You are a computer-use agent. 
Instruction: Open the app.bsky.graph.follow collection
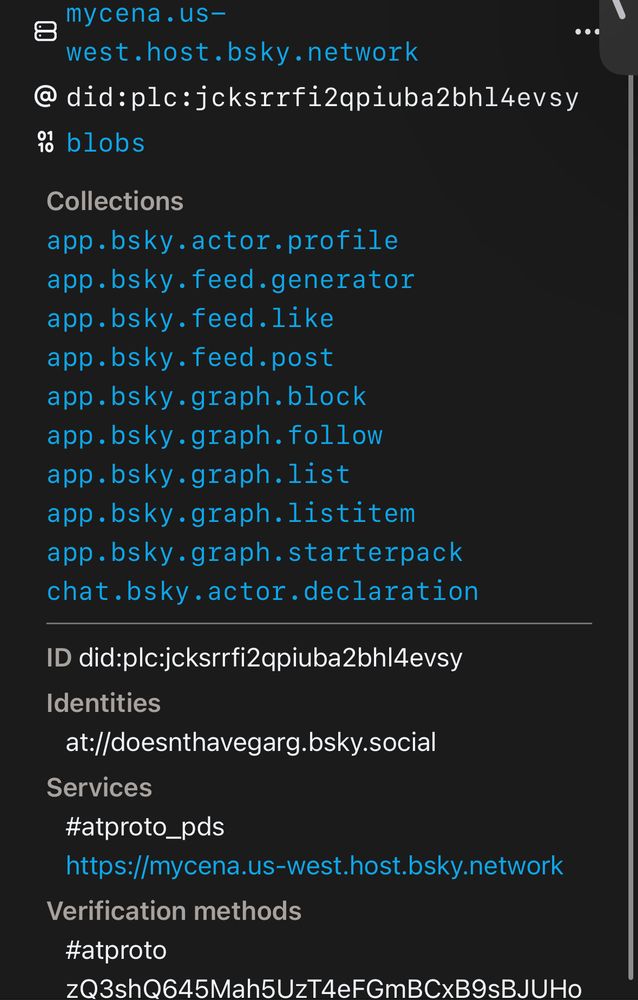(x=214, y=436)
